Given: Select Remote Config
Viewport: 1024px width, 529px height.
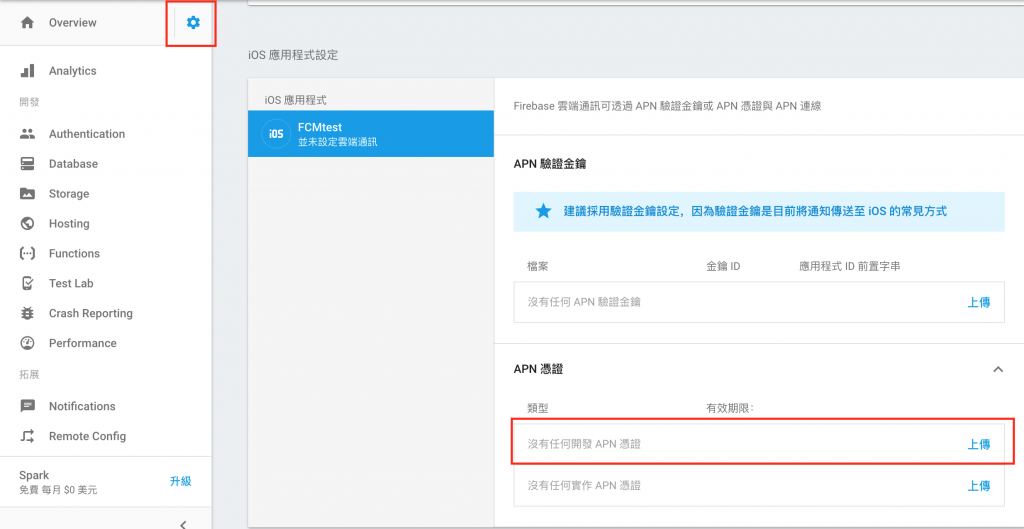Looking at the screenshot, I should [88, 436].
